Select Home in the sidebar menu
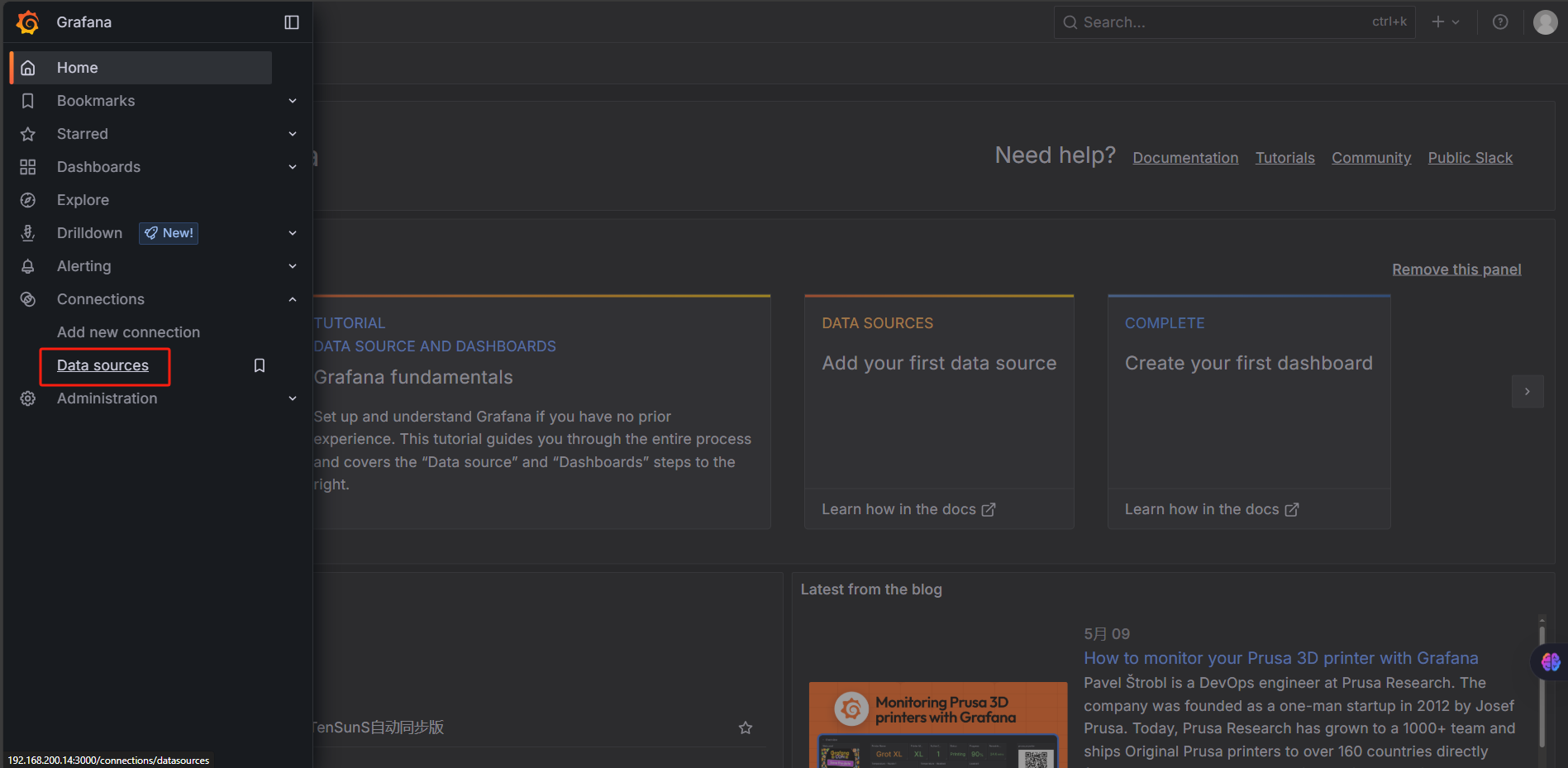 click(78, 68)
